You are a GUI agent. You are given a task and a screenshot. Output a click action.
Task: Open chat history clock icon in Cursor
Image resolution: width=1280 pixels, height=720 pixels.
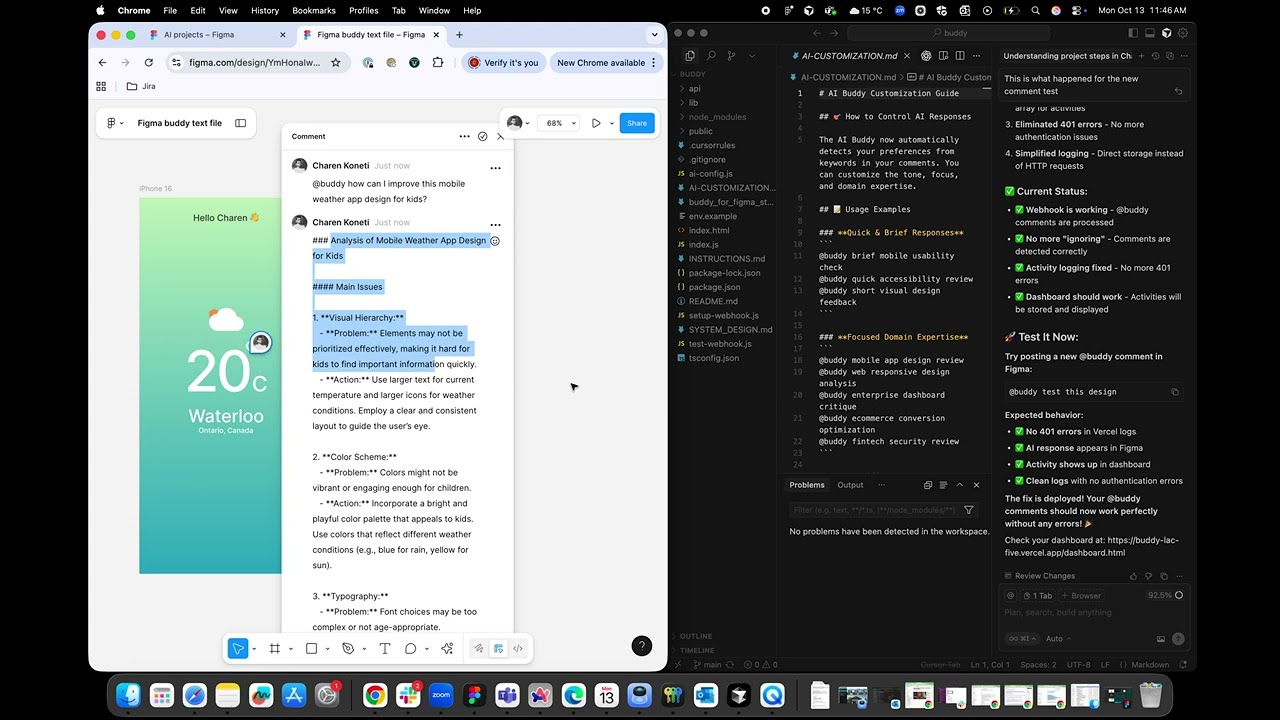[1156, 56]
